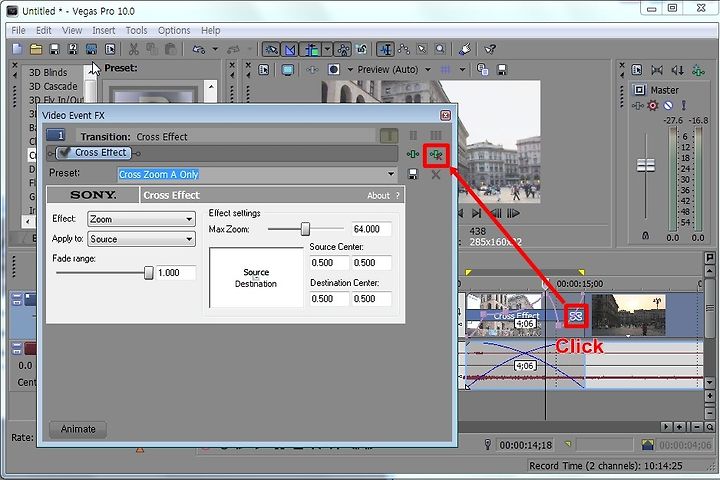Viewport: 720px width, 480px height.
Task: Expand Undo history dropdown arrow
Action: pos(215,49)
